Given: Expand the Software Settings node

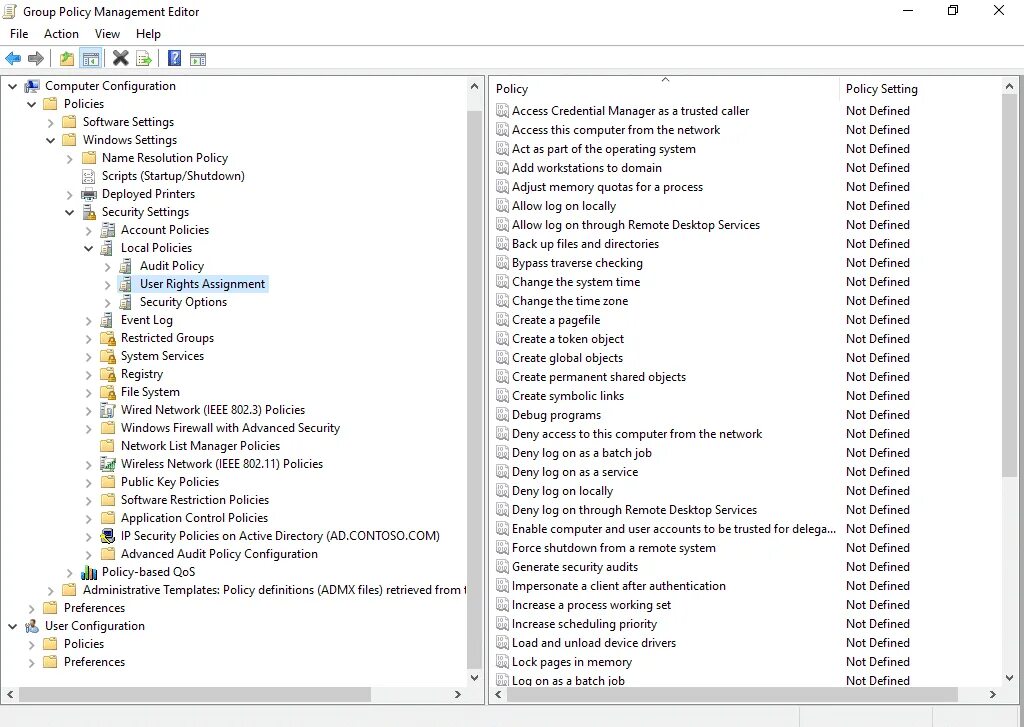Looking at the screenshot, I should click(x=50, y=122).
